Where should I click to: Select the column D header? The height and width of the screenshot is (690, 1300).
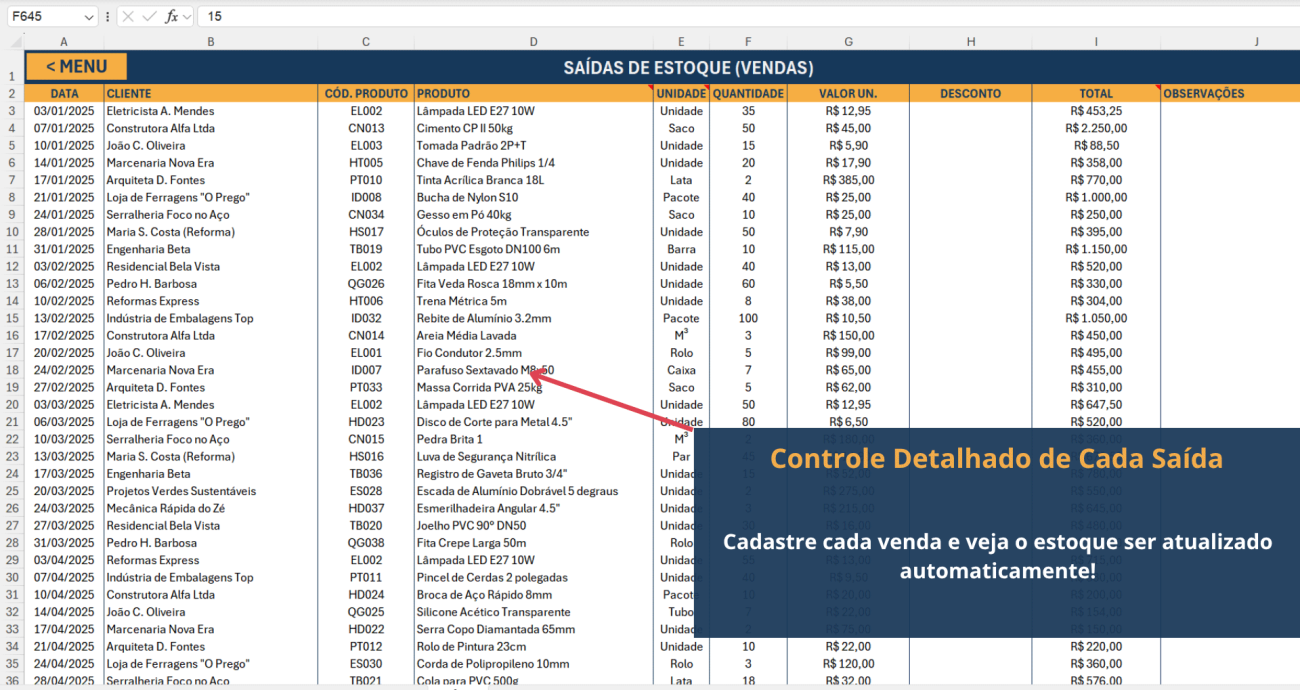(533, 42)
